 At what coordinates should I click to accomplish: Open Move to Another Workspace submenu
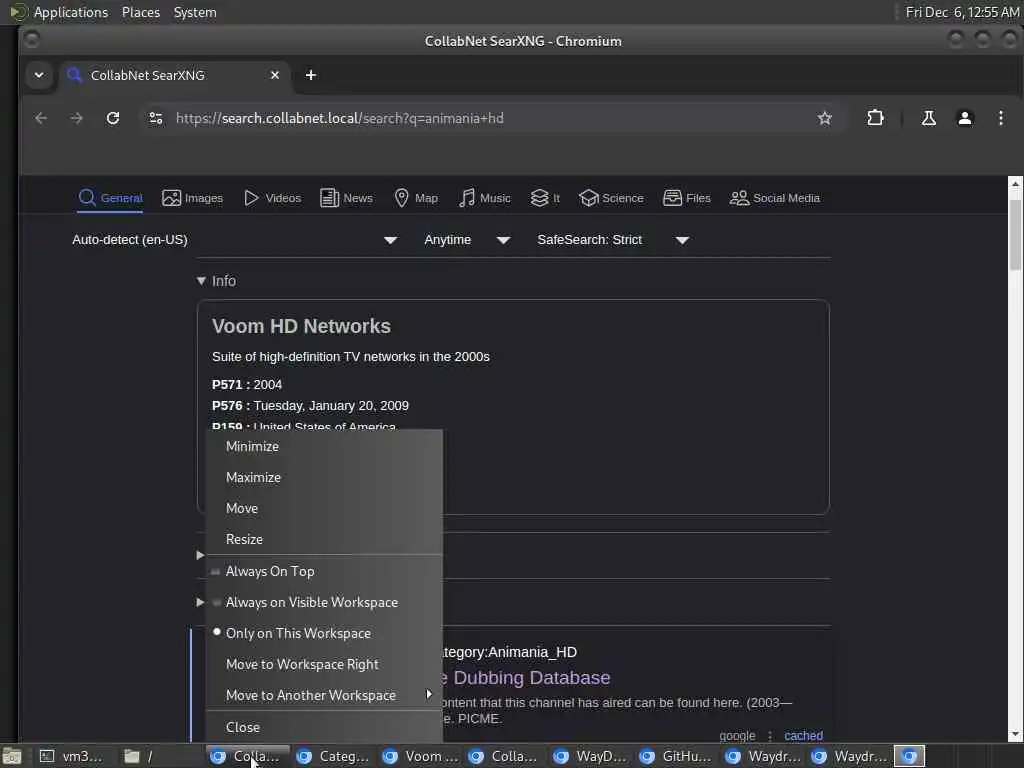point(324,696)
